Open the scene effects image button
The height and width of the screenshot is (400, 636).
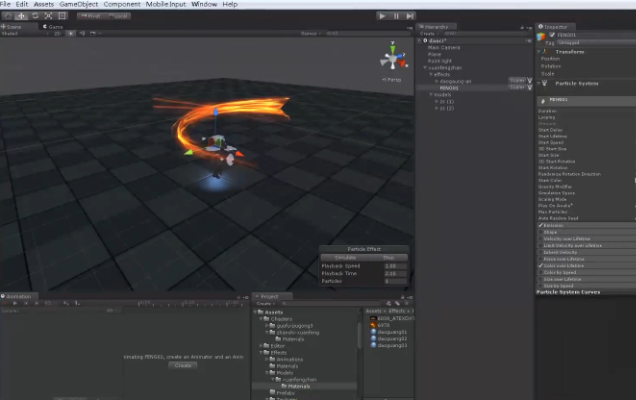pyautogui.click(x=93, y=33)
